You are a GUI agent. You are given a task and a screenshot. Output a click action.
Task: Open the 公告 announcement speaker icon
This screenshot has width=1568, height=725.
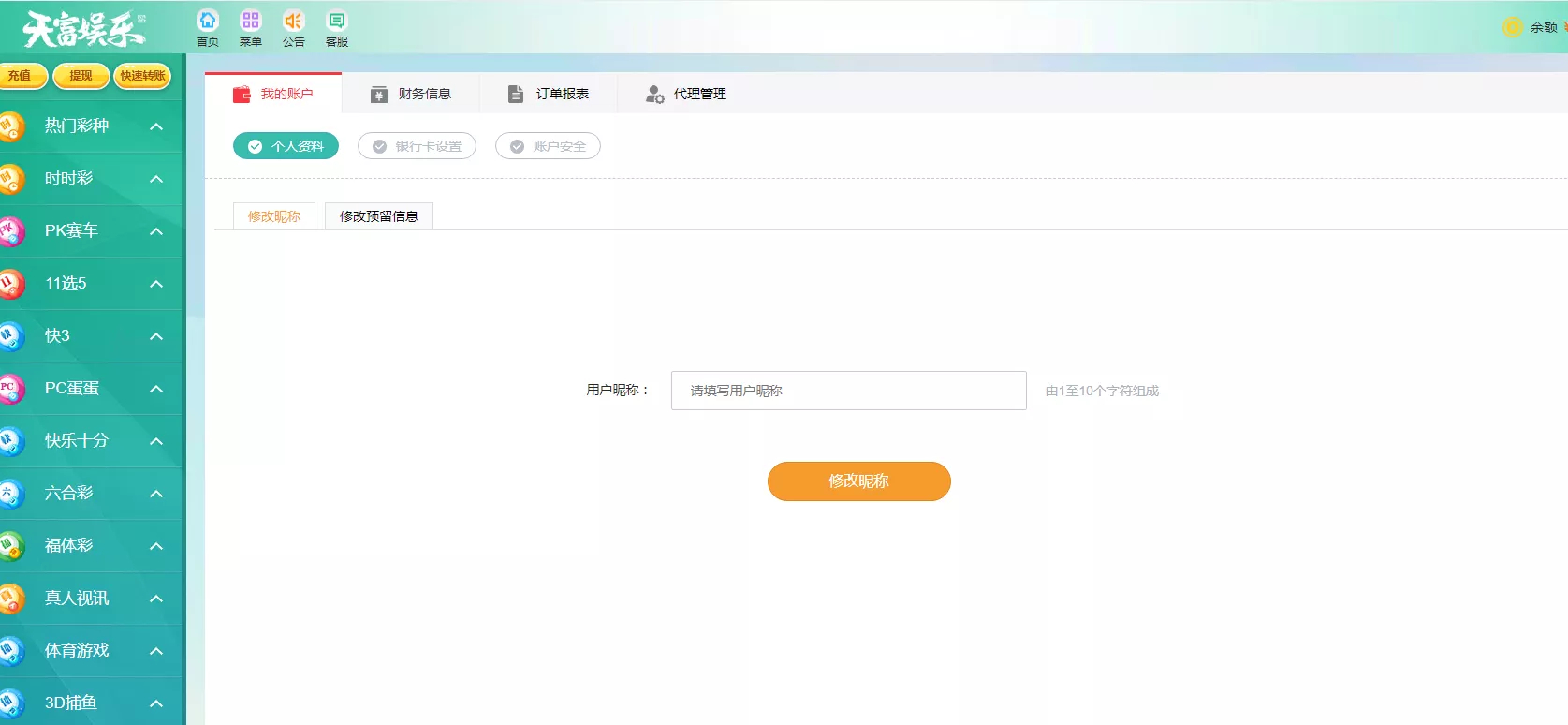pos(294,22)
